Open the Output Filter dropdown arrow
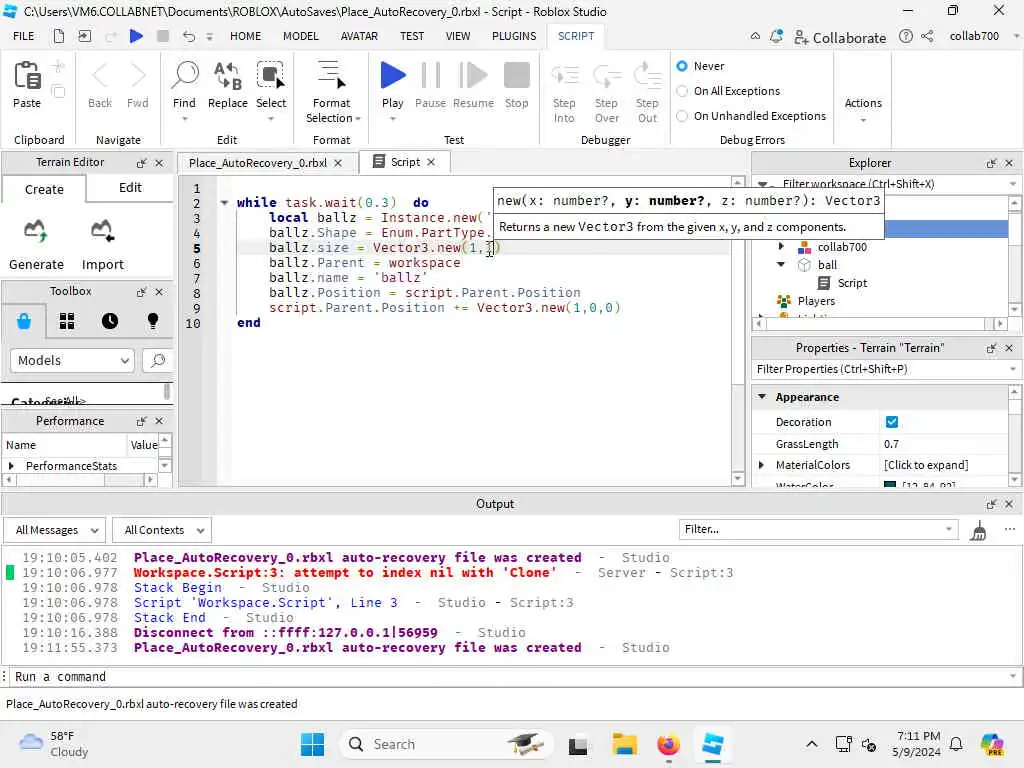Image resolution: width=1024 pixels, height=768 pixels. tap(949, 529)
